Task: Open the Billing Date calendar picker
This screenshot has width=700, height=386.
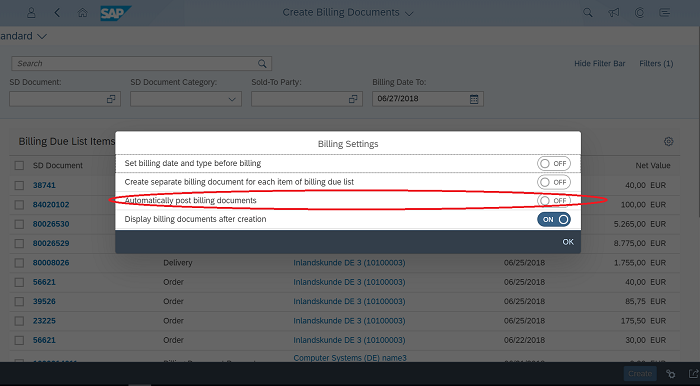Action: [474, 99]
